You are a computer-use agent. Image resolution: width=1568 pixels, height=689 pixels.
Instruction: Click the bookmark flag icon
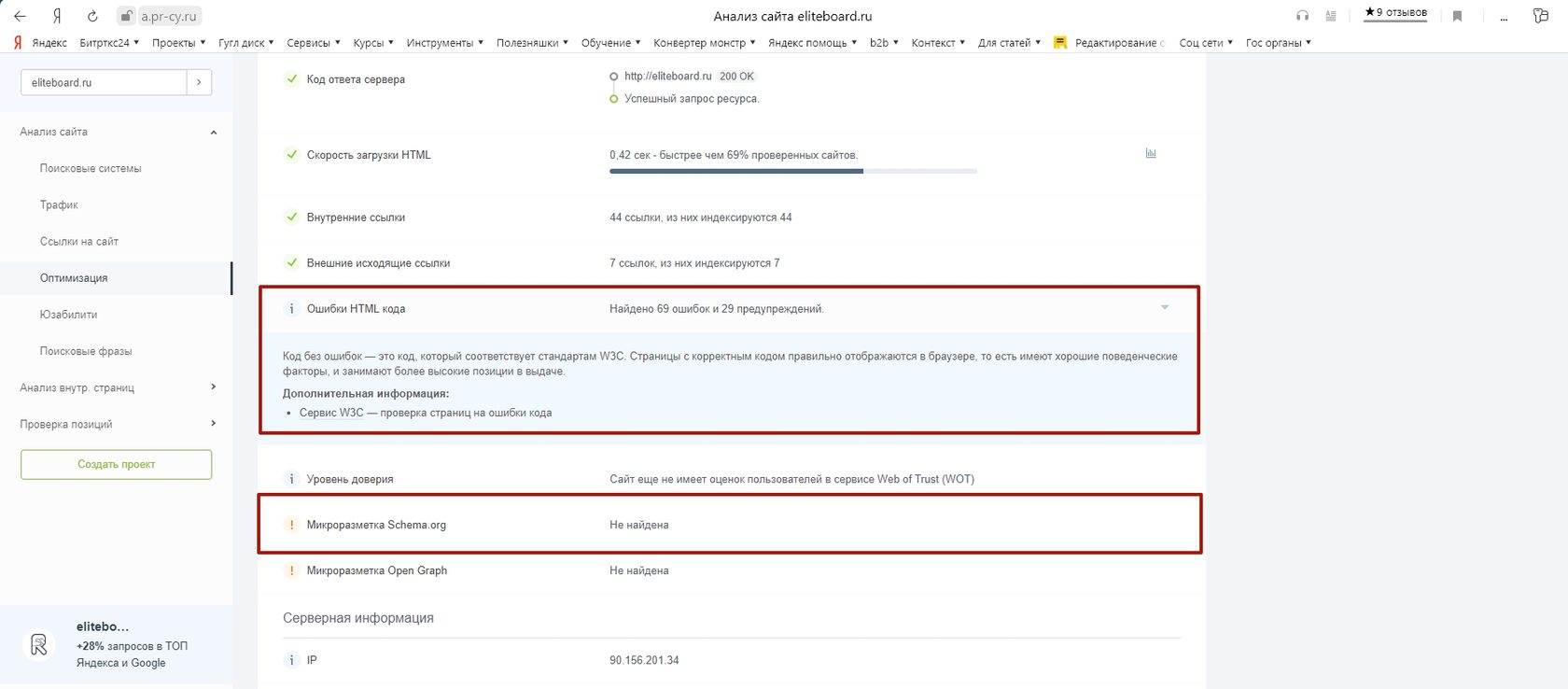pyautogui.click(x=1457, y=16)
